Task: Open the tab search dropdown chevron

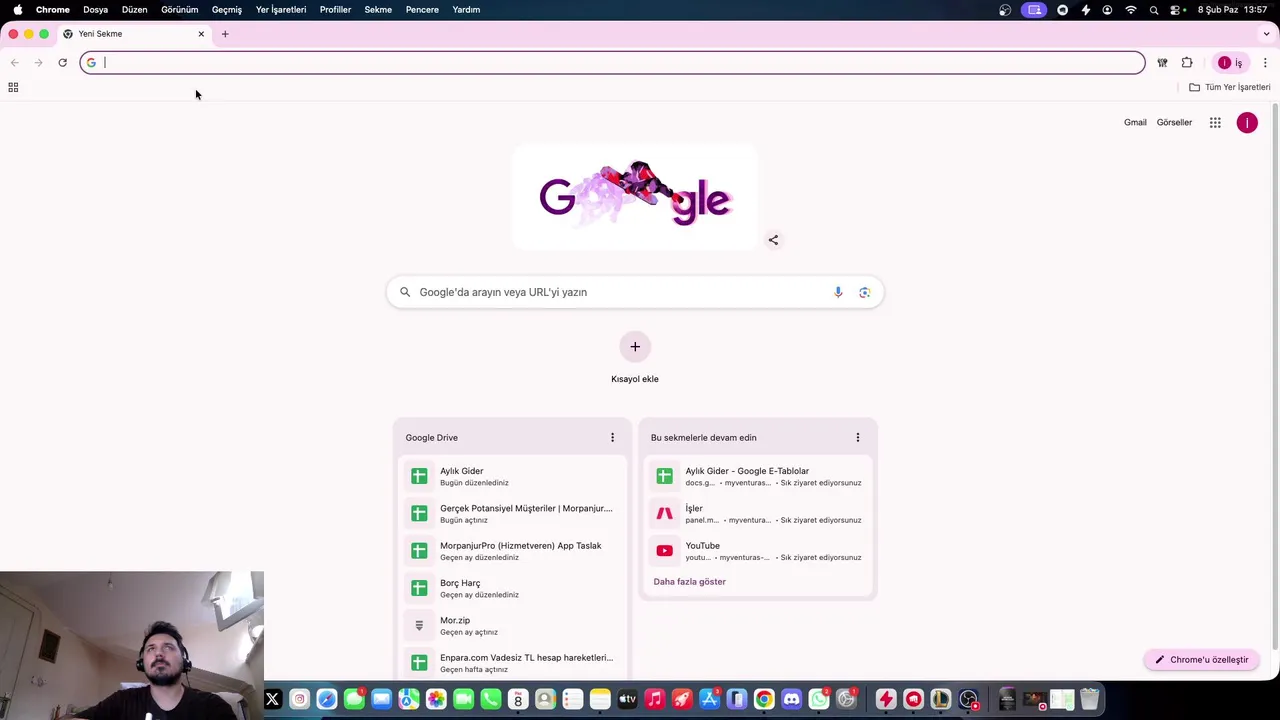Action: coord(1267,34)
